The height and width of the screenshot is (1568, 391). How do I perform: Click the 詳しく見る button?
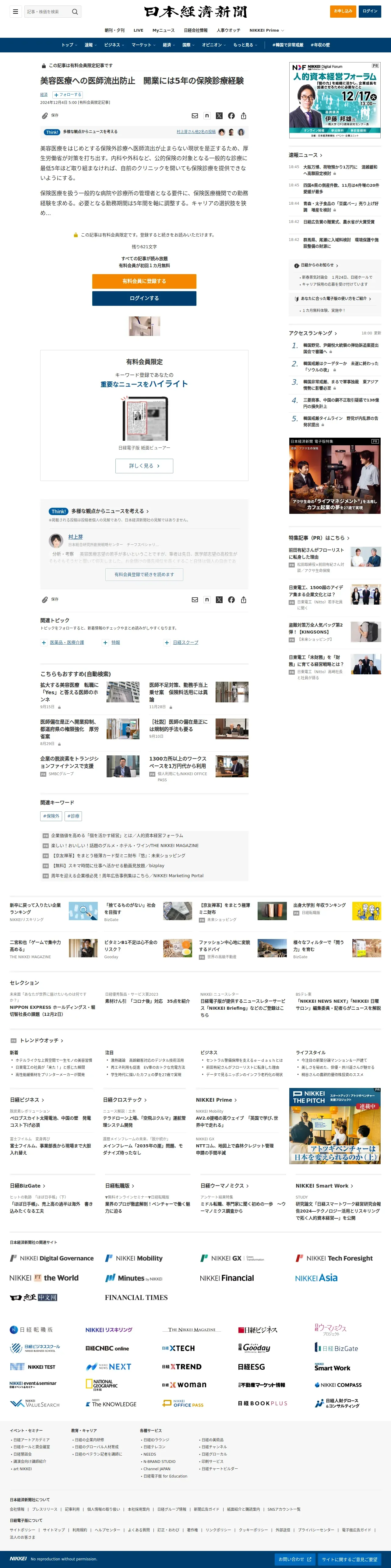coord(144,466)
